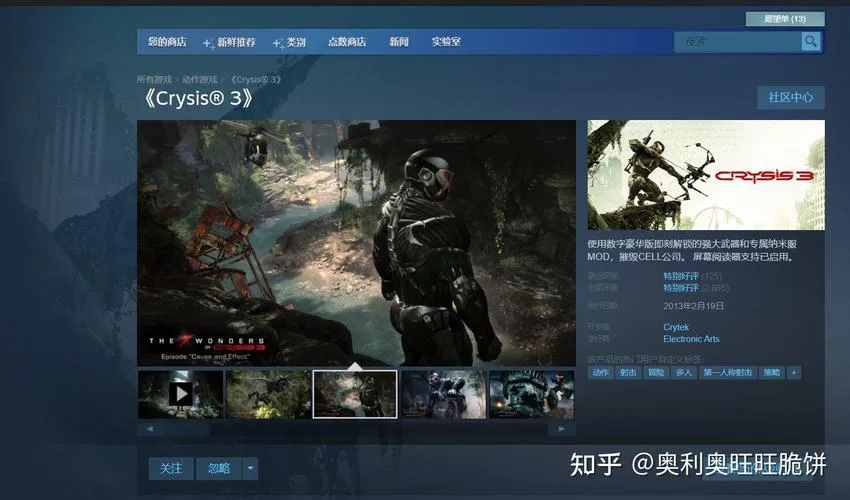The width and height of the screenshot is (850, 500).
Task: Click the Crysis 3 header capsule image
Action: pos(706,175)
